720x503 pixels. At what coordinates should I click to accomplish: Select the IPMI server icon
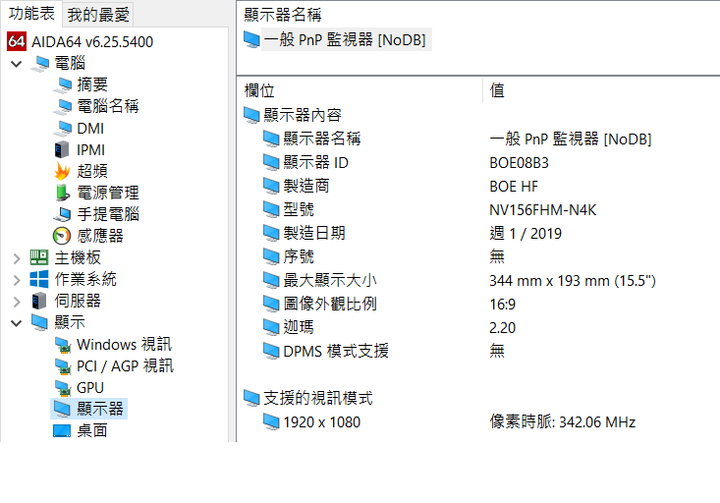tap(62, 150)
